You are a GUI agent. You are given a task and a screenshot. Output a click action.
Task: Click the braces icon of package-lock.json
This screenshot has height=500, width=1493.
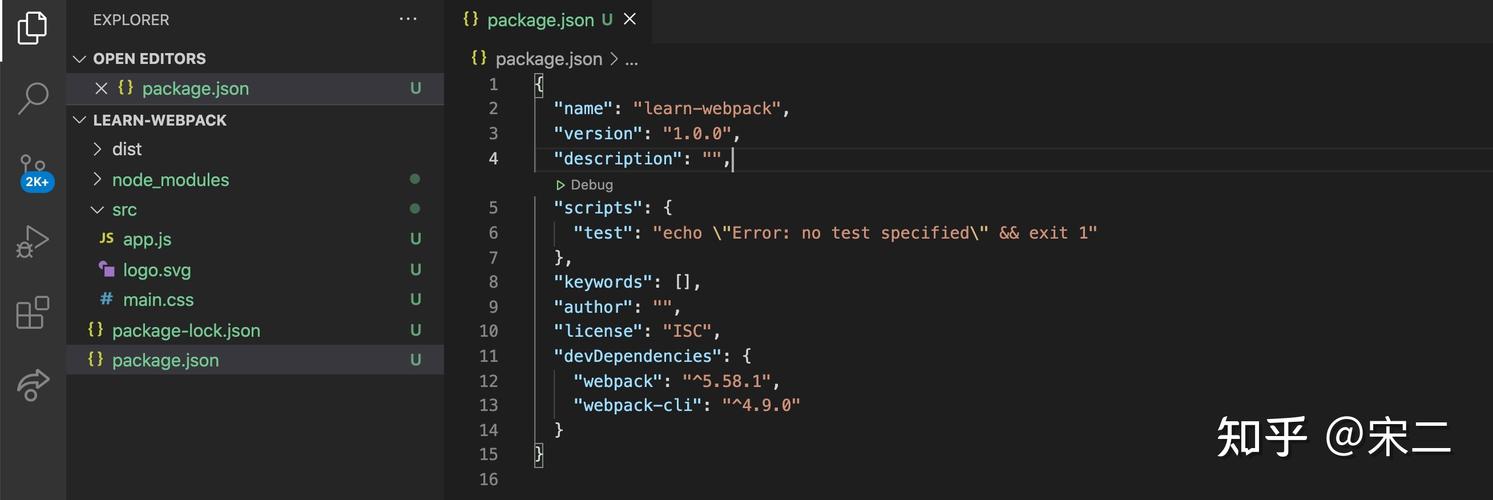tap(95, 329)
